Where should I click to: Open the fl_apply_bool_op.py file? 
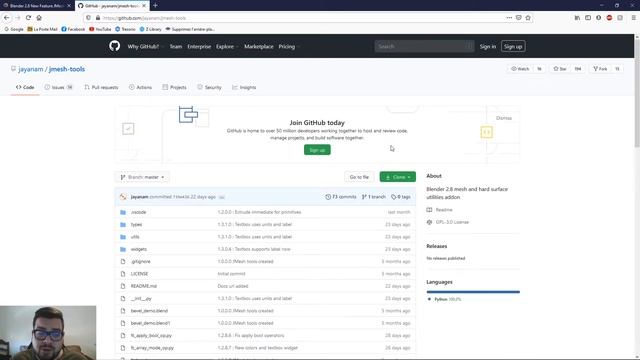[x=151, y=336]
